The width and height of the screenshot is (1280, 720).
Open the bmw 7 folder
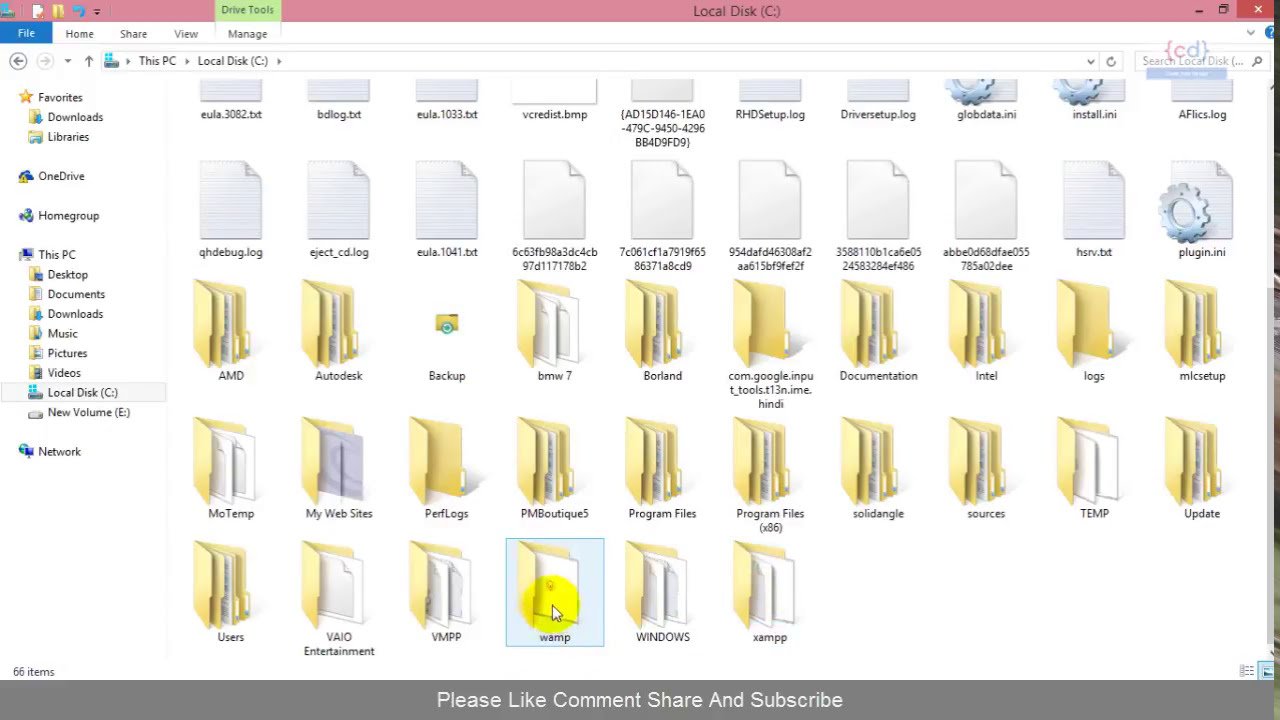coord(554,330)
